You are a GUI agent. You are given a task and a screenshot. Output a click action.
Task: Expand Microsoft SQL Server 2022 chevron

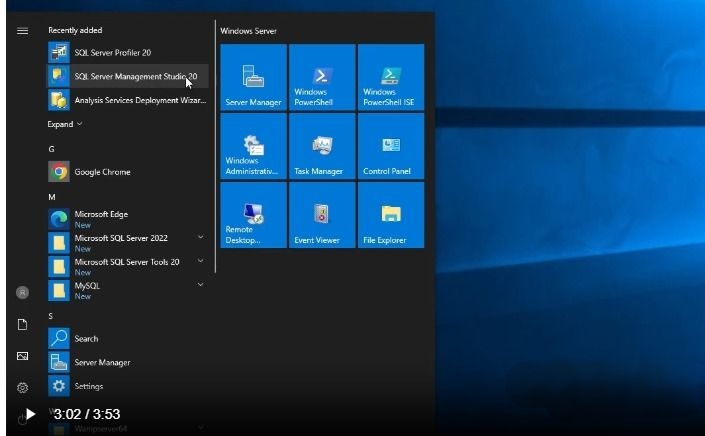click(x=201, y=237)
